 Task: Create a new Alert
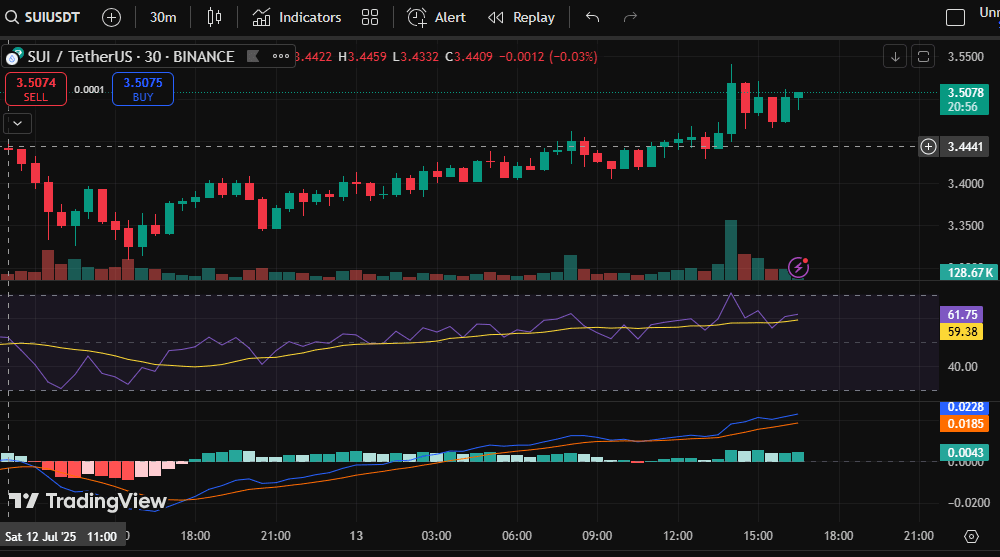(436, 17)
